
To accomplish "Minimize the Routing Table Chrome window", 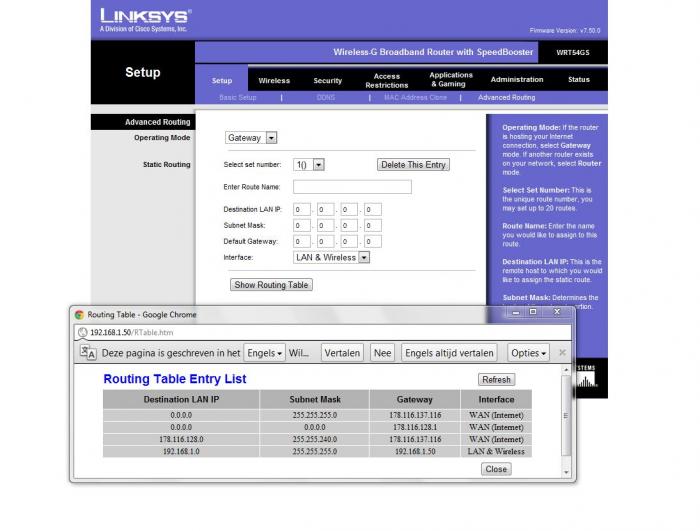I will (x=516, y=312).
